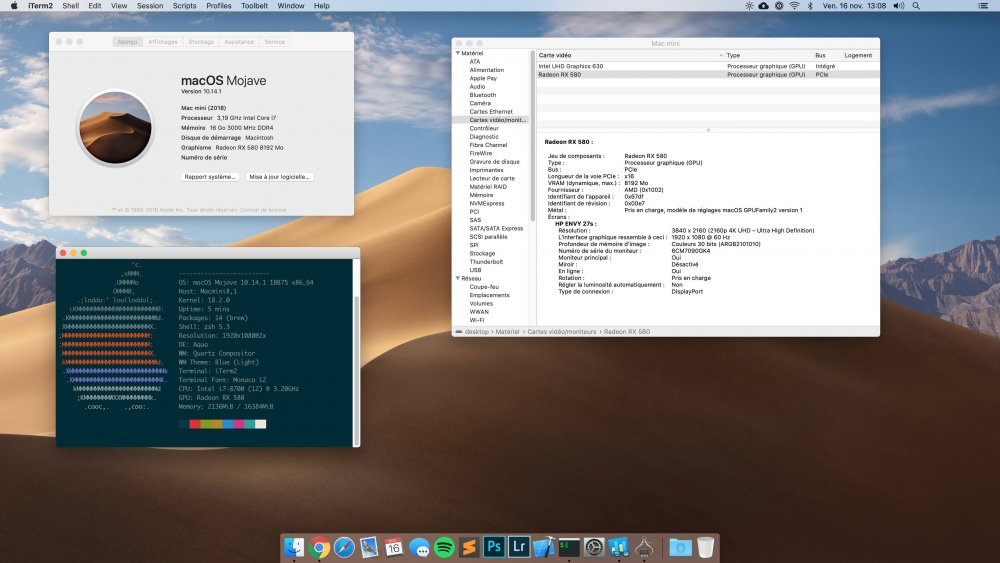Select Intel UHD Graphics 630 row

coord(708,66)
